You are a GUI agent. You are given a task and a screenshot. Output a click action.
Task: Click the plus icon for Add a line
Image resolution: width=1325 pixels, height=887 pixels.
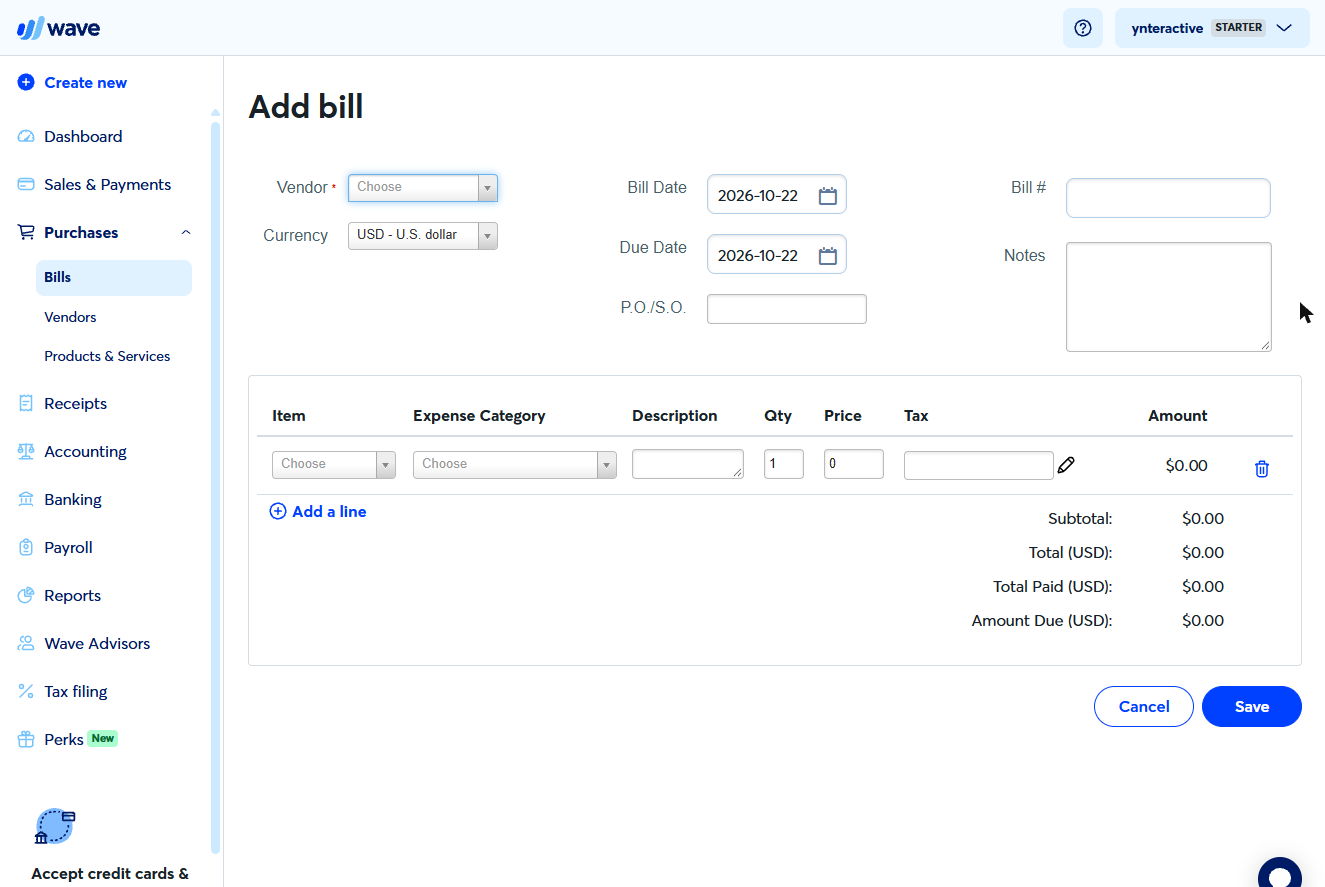point(278,512)
